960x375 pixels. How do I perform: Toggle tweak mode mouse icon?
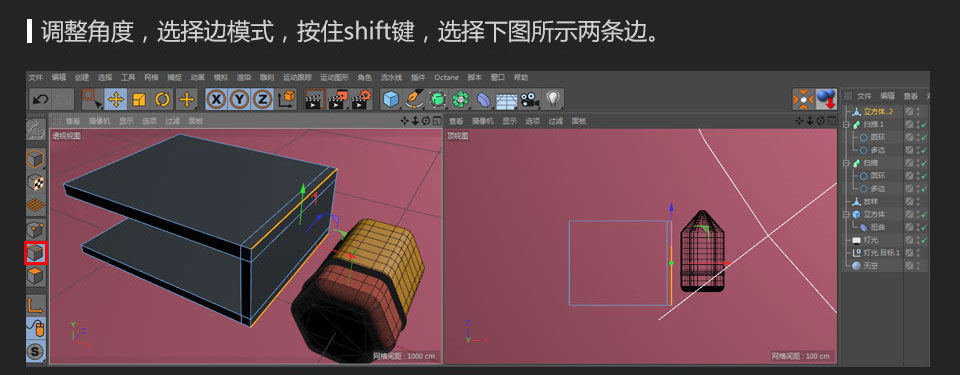point(36,328)
